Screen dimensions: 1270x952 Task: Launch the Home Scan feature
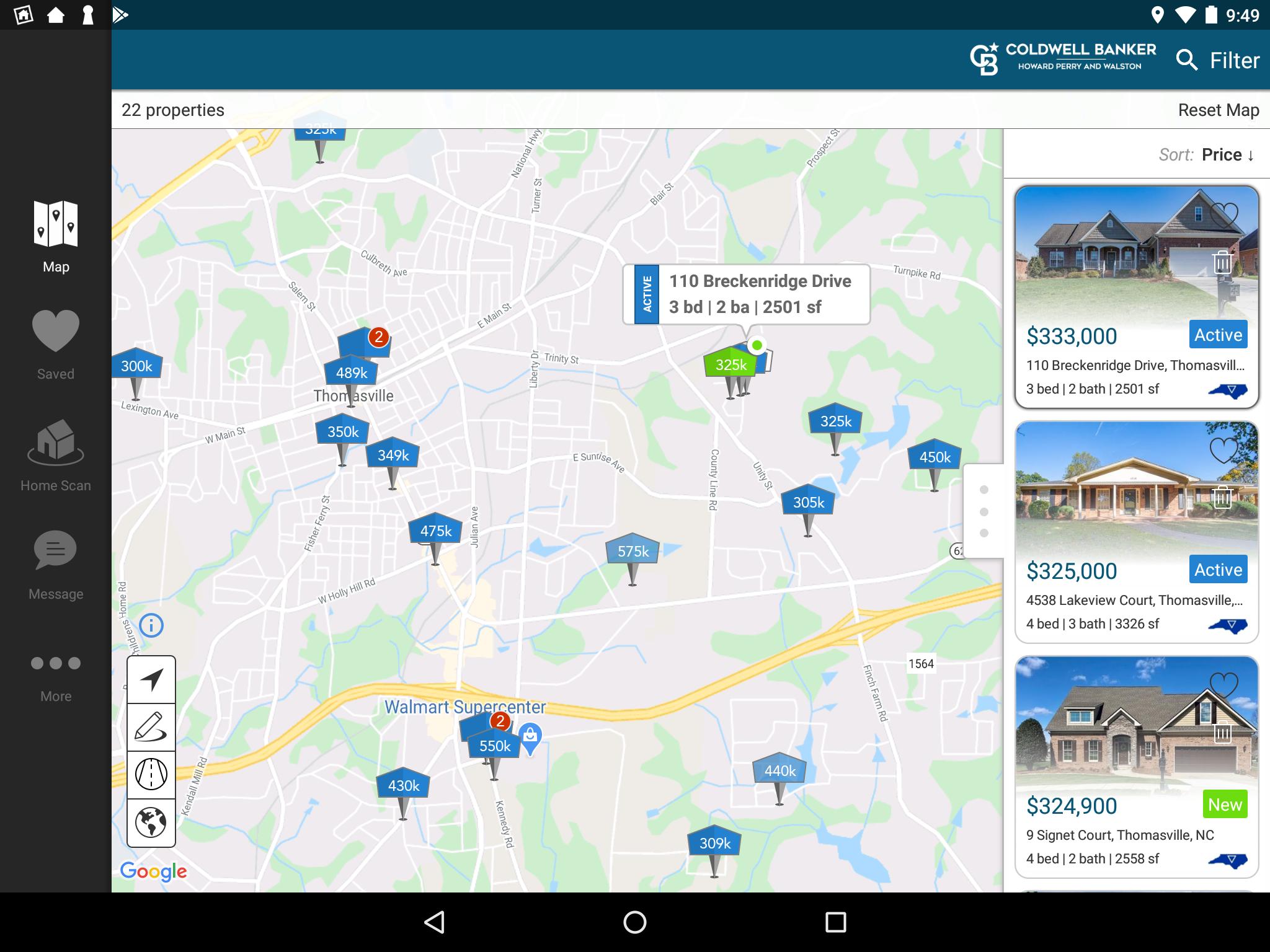point(56,456)
